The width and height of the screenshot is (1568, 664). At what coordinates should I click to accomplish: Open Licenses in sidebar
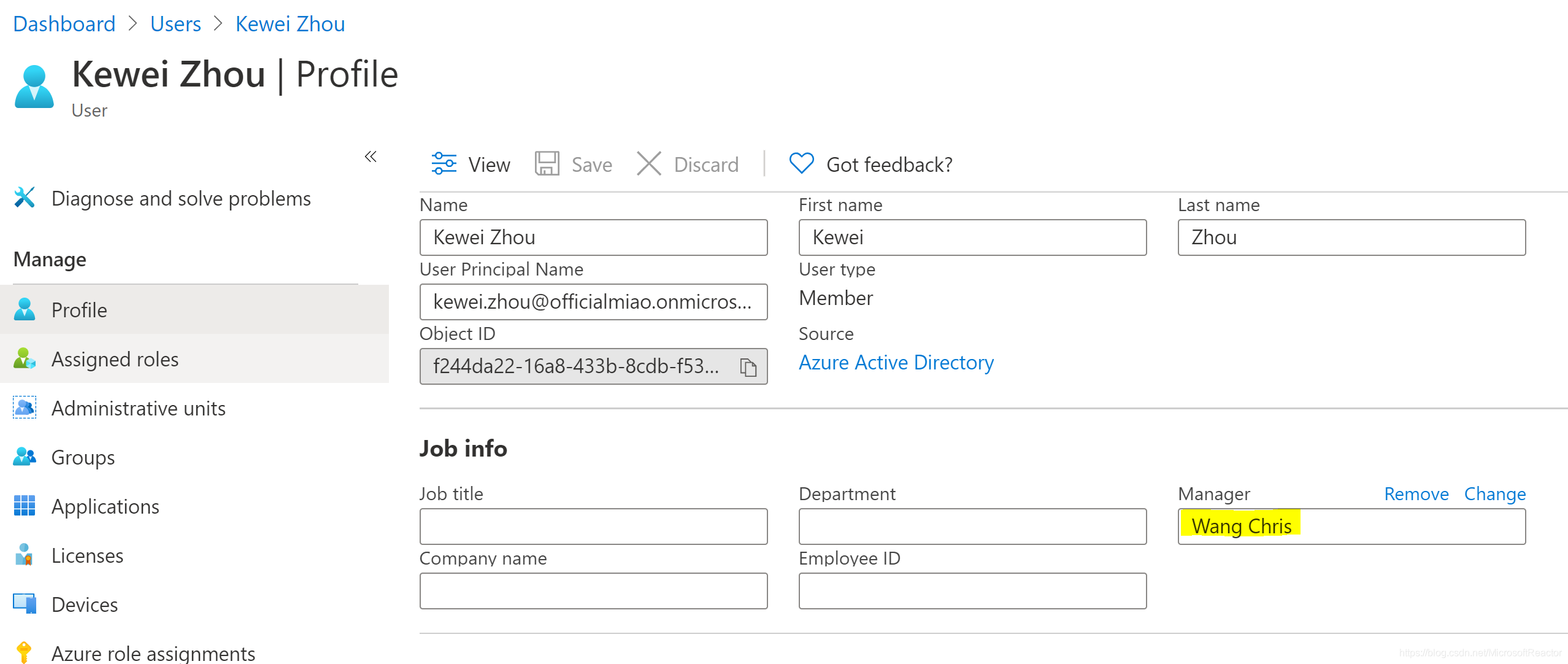click(x=87, y=555)
